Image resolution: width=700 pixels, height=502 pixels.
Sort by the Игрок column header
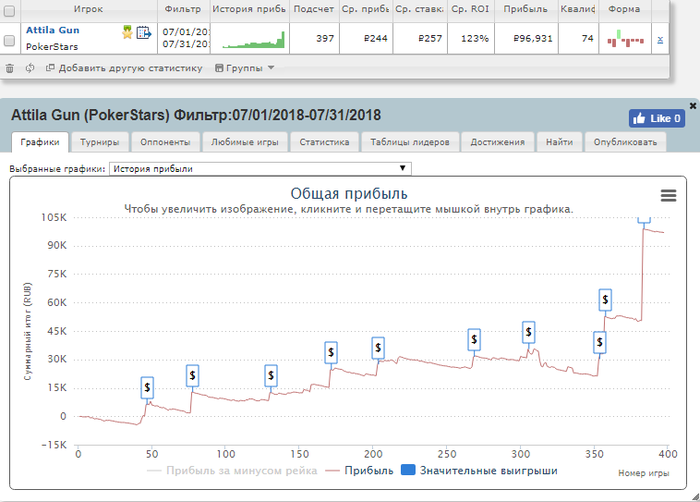(88, 9)
